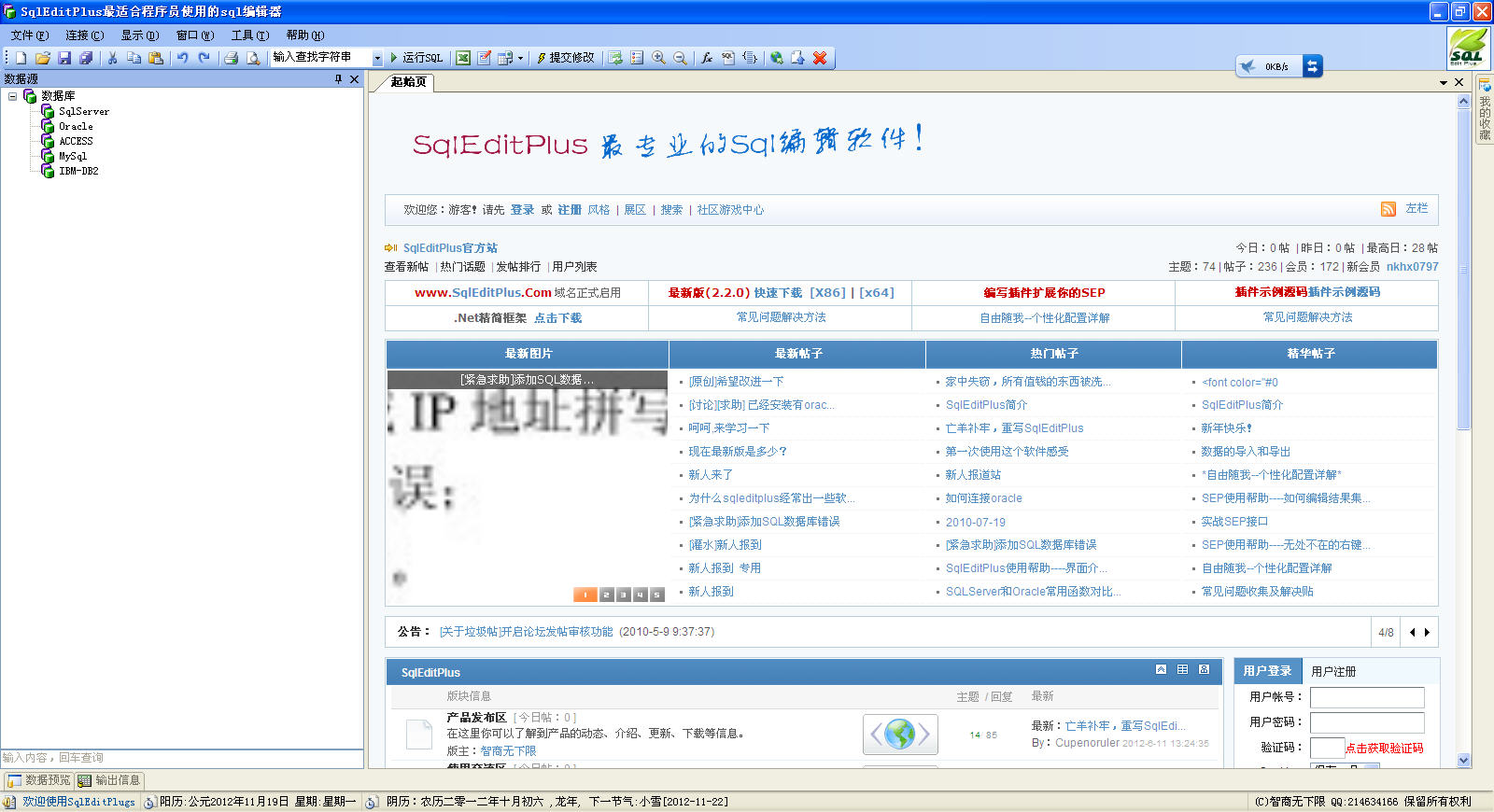Click the edit-form pencil toolbar icon

485,58
